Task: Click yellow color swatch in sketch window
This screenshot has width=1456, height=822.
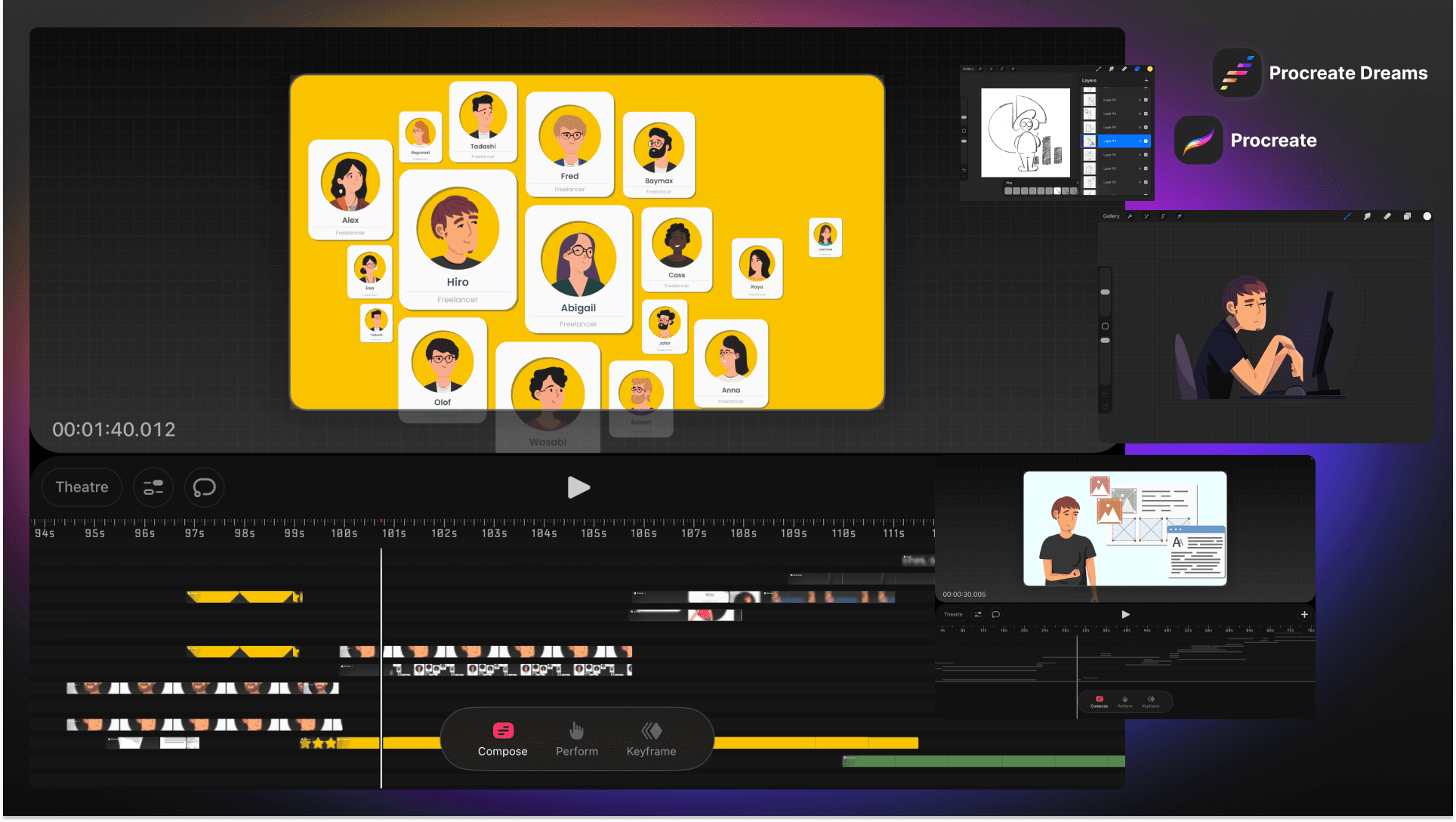Action: (1150, 69)
